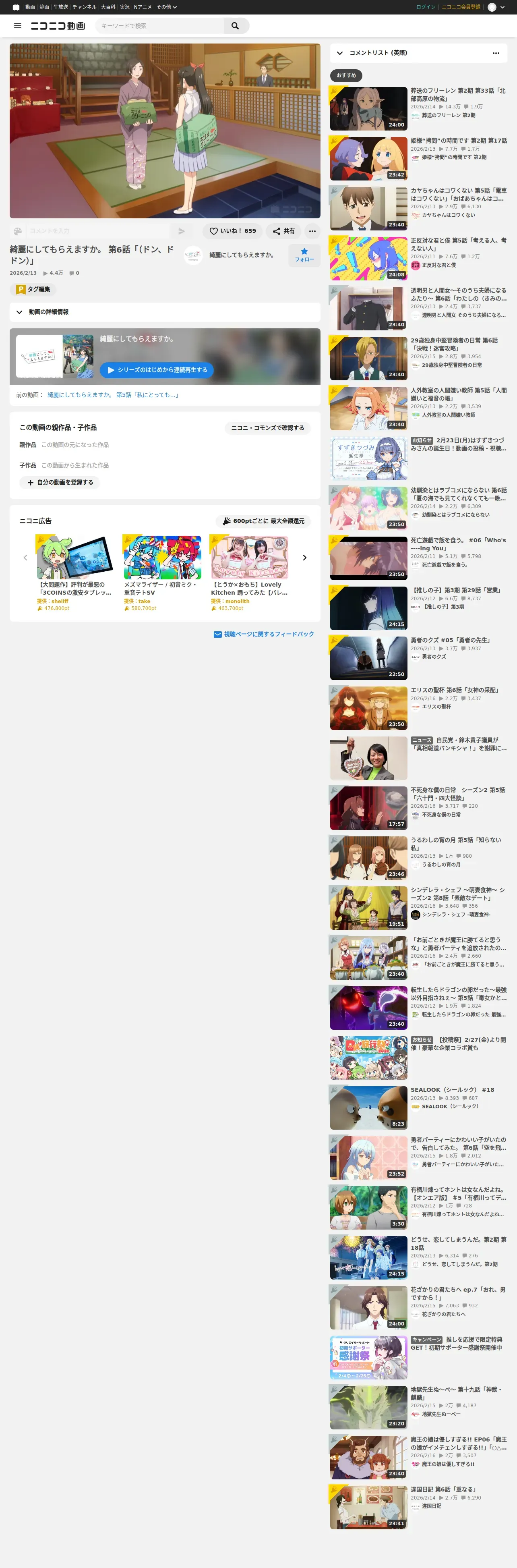
Task: Expand the その他 menu in the top bar
Action: [x=166, y=7]
